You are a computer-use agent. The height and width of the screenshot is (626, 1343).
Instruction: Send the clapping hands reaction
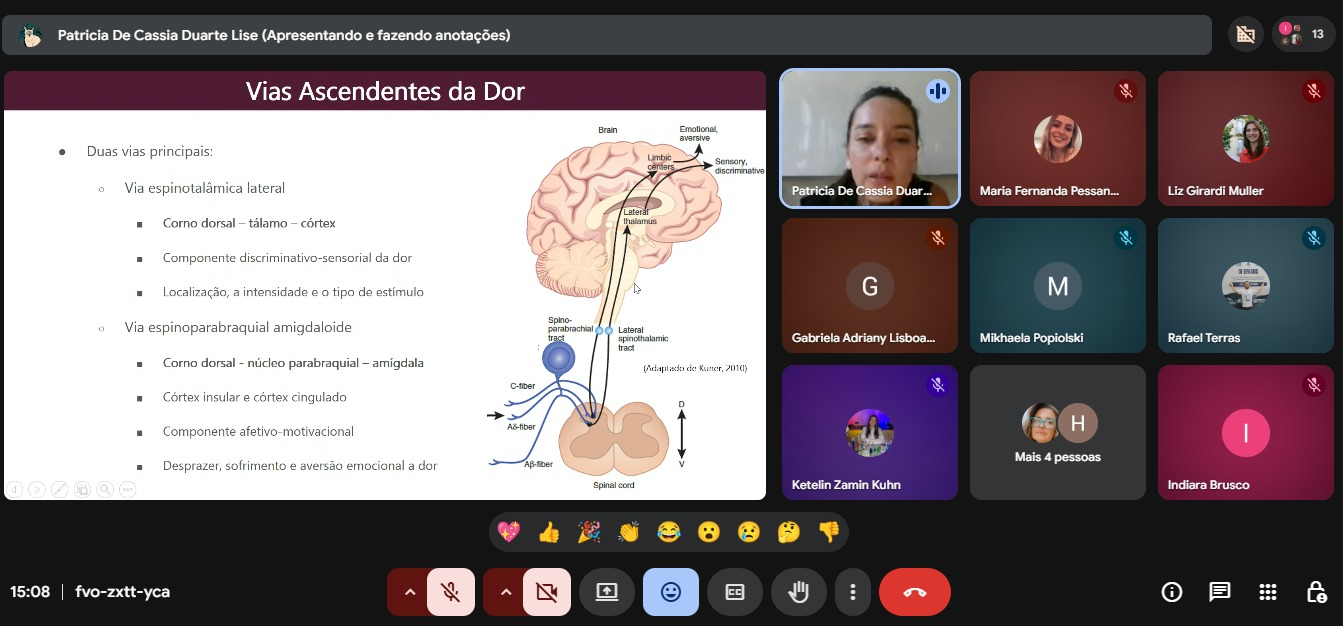point(628,532)
